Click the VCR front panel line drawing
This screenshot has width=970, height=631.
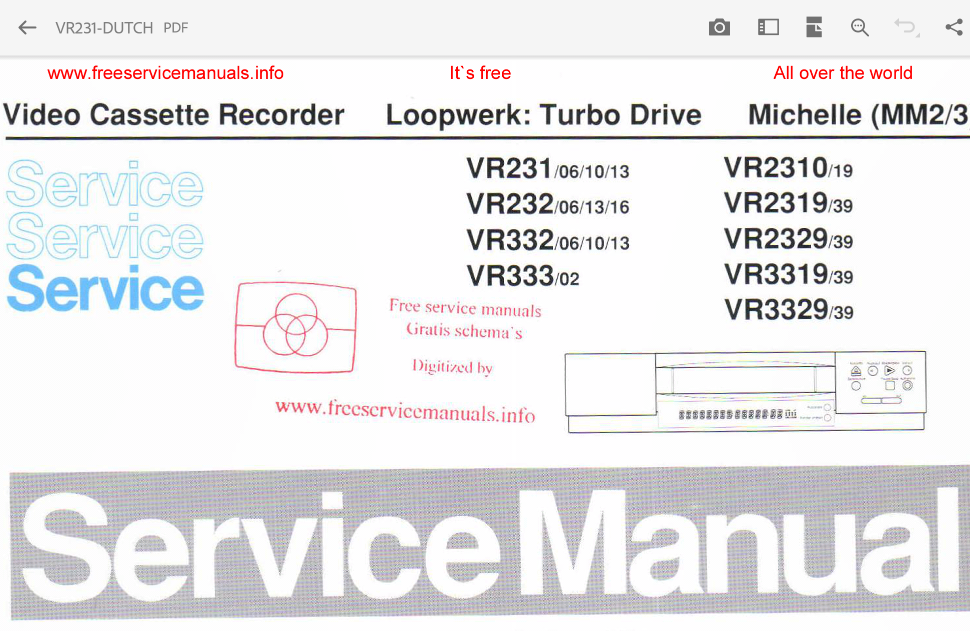745,392
